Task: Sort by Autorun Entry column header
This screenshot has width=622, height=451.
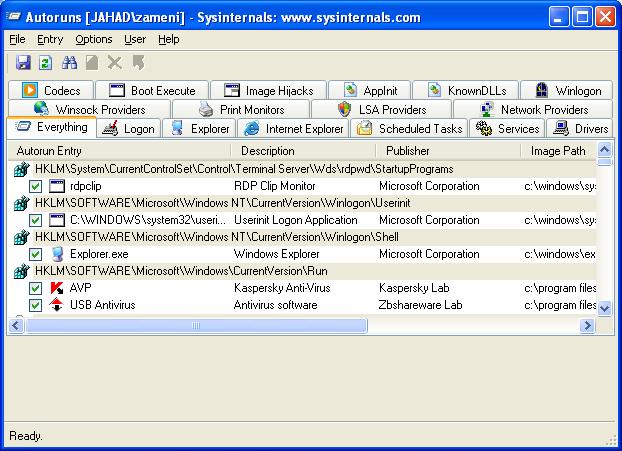Action: (x=119, y=151)
